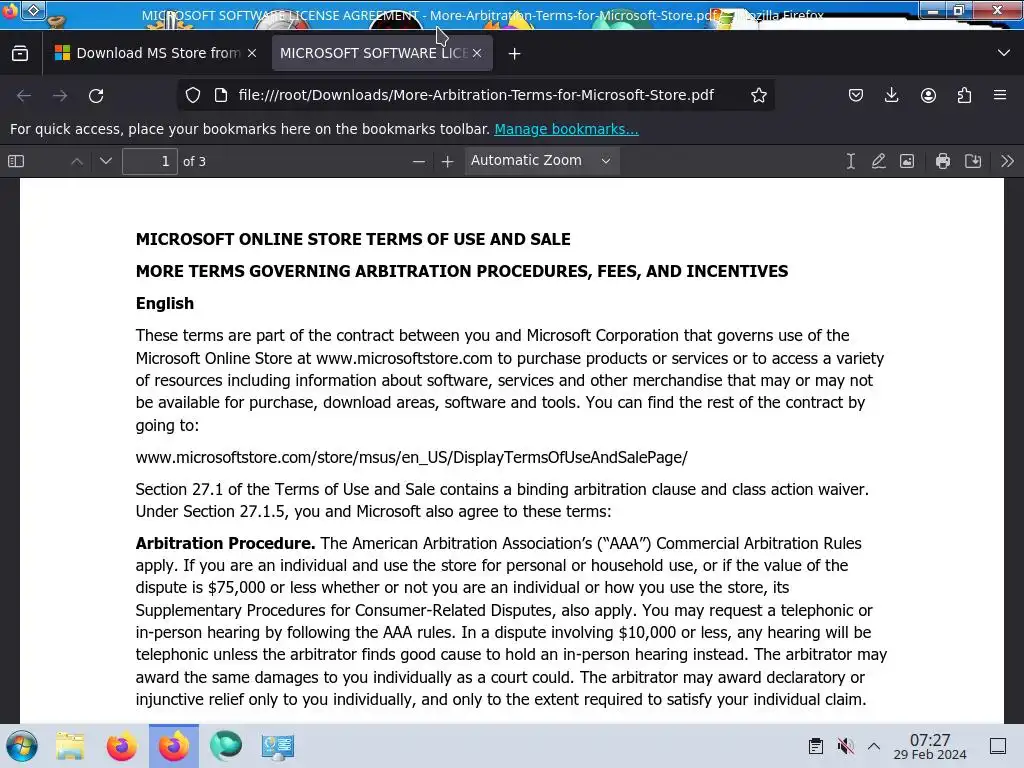
Task: Bookmark this page with the star
Action: click(758, 95)
